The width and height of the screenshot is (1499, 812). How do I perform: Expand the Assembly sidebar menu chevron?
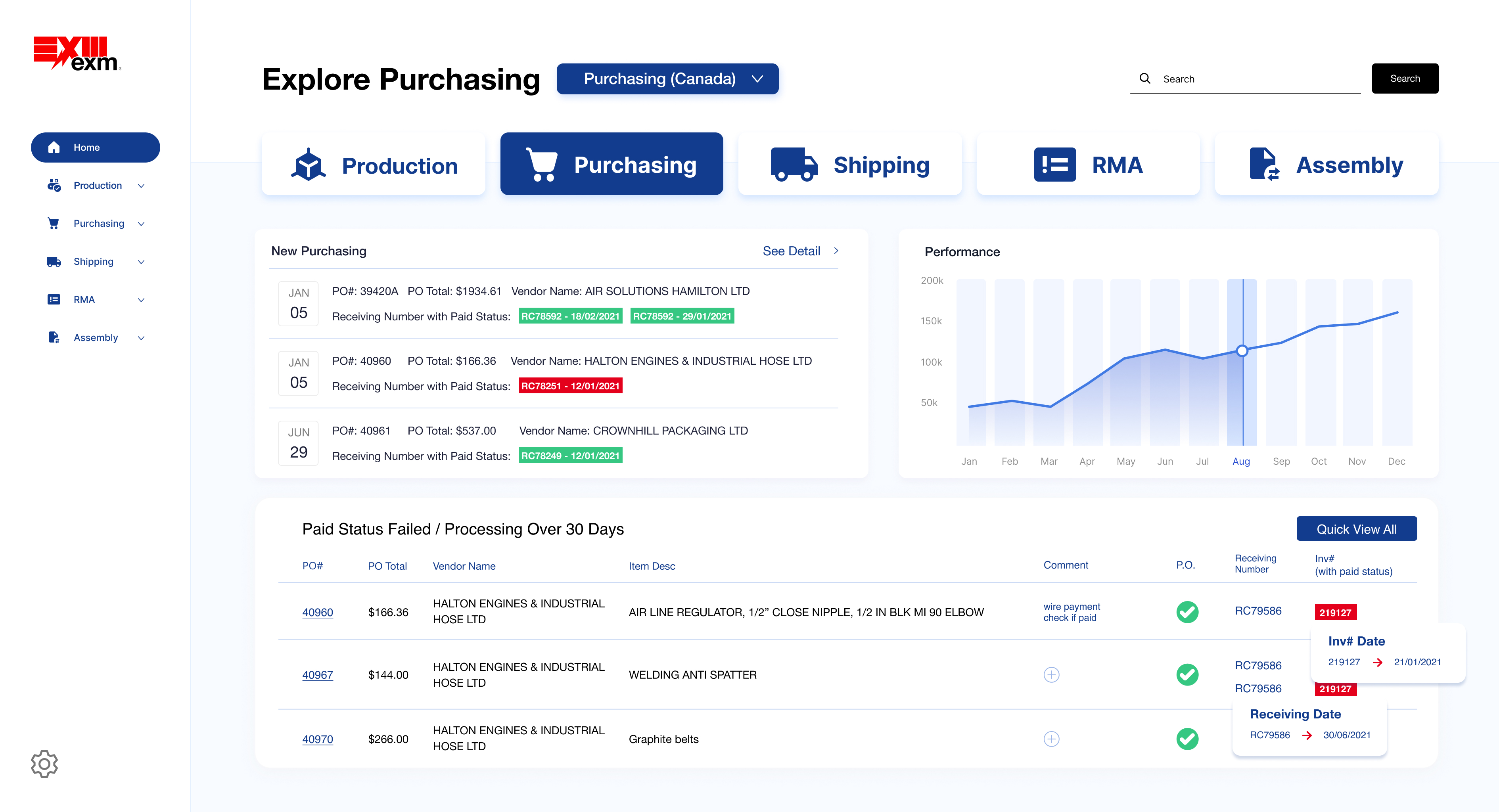tap(141, 338)
